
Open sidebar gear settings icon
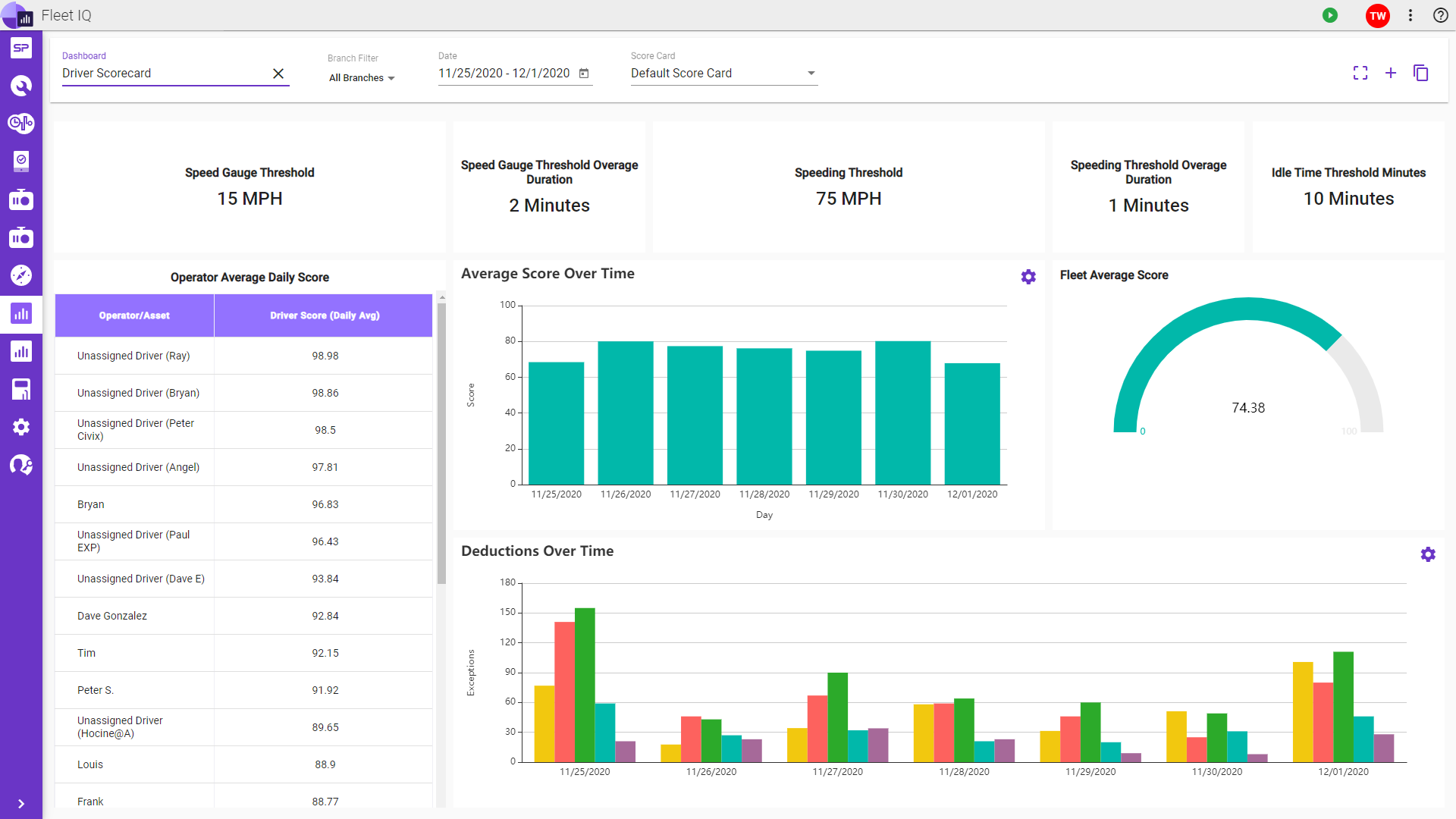pos(20,427)
